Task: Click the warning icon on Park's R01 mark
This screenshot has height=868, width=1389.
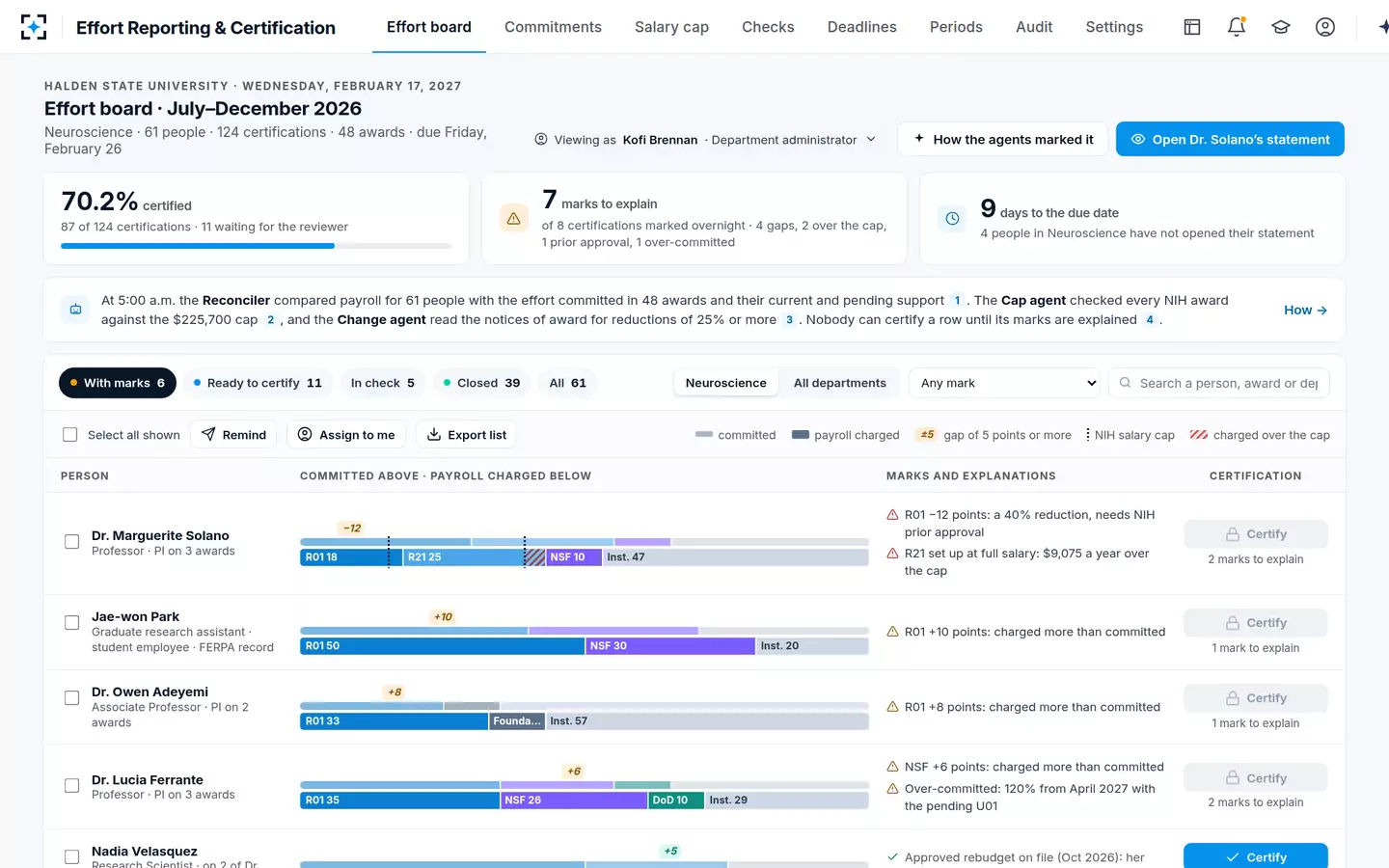Action: [x=892, y=632]
